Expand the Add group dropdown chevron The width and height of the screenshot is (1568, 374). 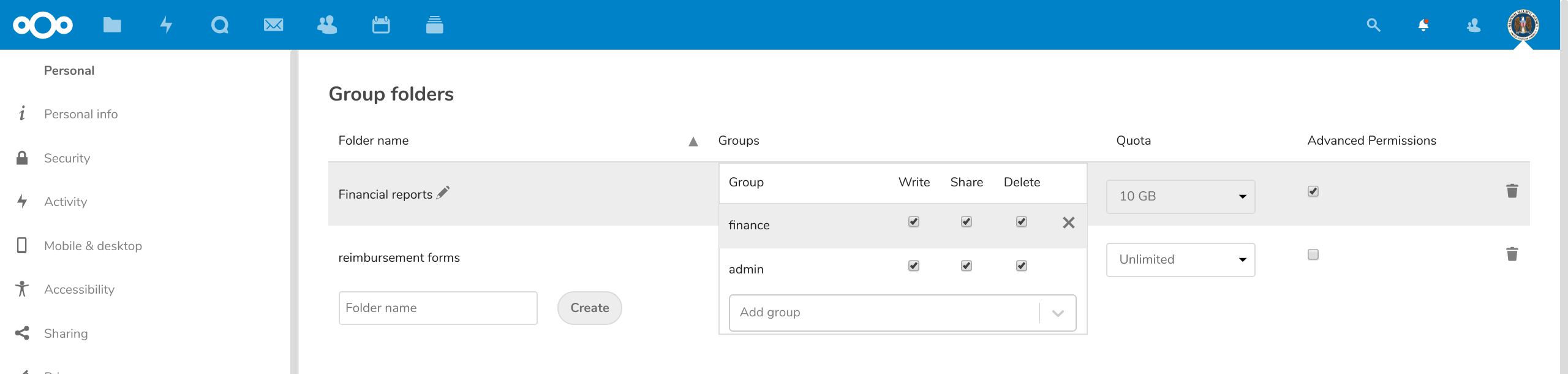1058,313
